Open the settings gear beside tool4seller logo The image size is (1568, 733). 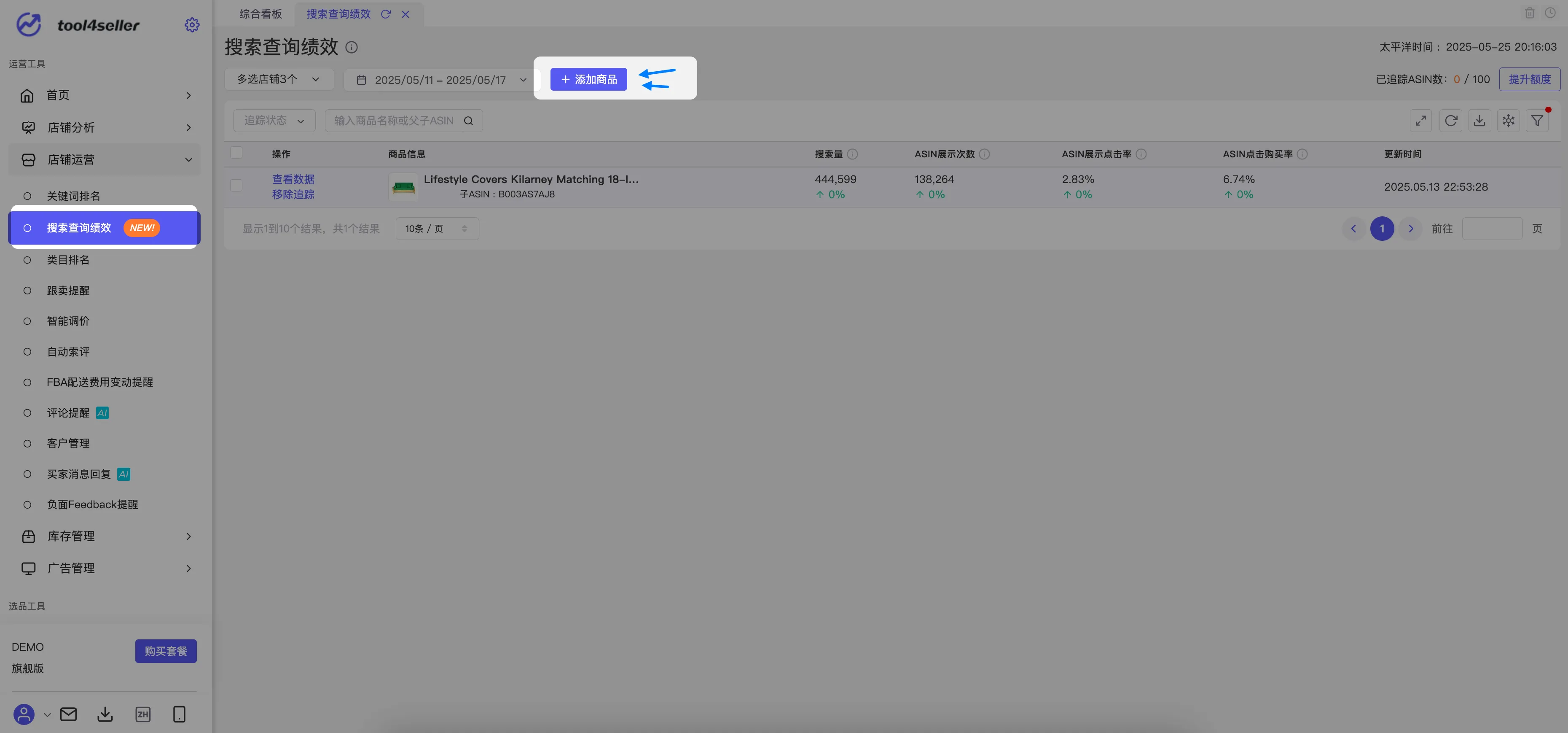pos(192,25)
